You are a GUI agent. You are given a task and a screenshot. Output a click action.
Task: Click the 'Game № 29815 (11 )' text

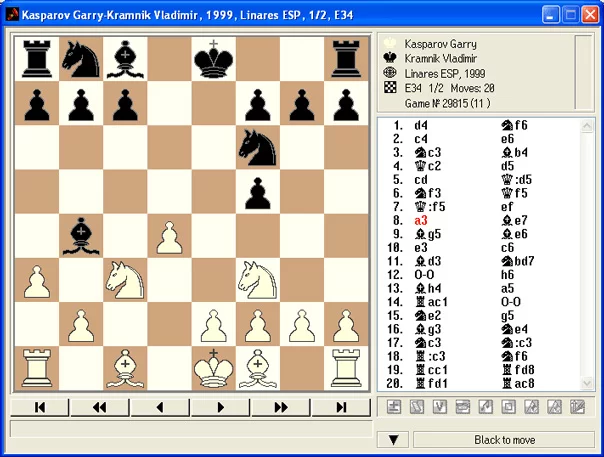click(x=448, y=103)
